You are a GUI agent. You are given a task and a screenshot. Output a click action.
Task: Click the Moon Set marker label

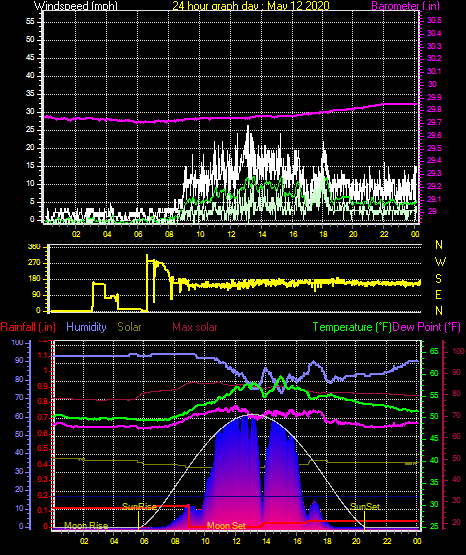click(226, 526)
